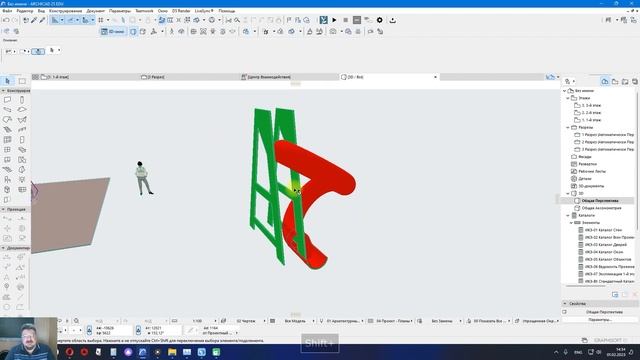Image resolution: width=640 pixels, height=360 pixels.
Task: Select Общая Аксонометрия in Navigator
Action: pos(601,208)
